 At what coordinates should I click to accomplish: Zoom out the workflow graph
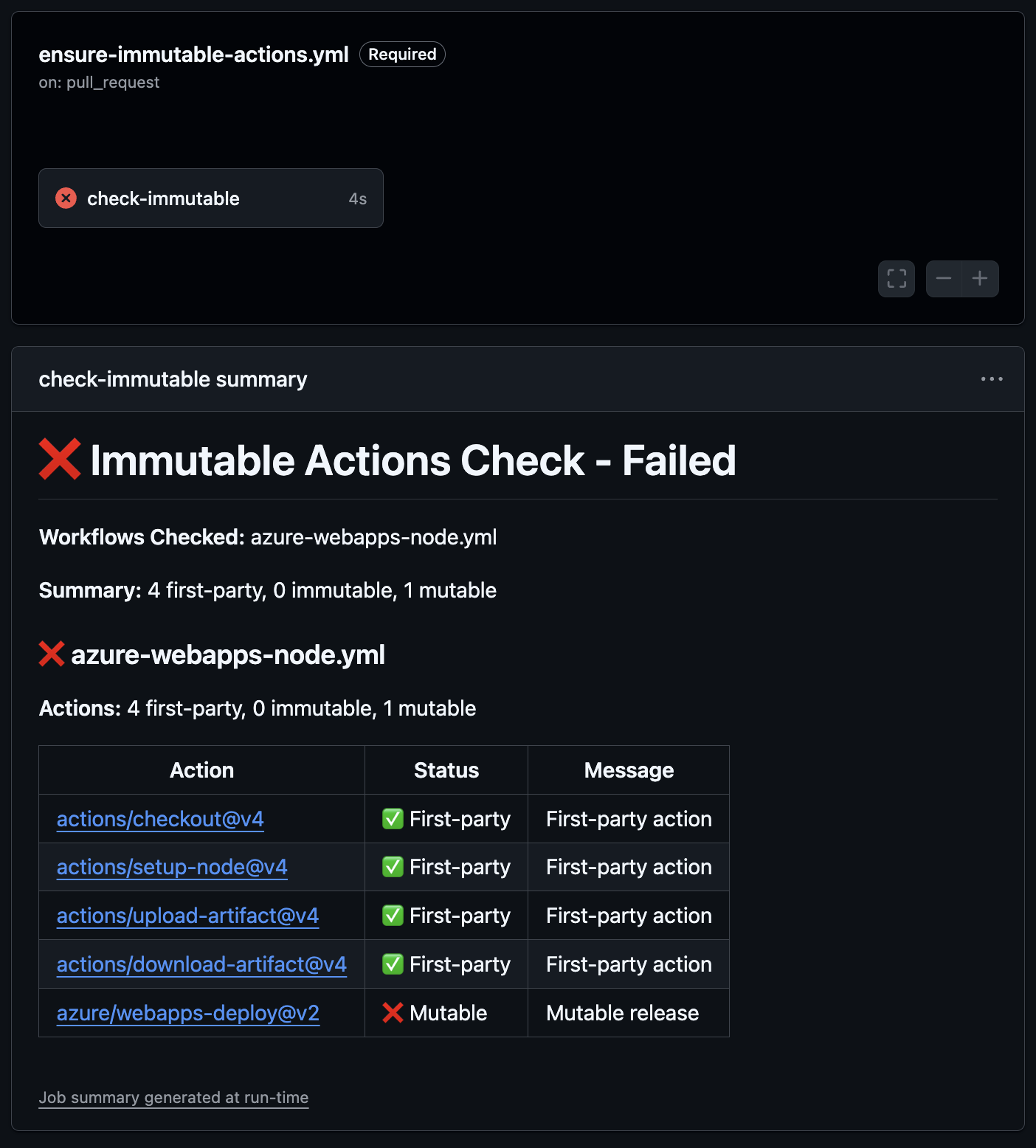pos(944,279)
